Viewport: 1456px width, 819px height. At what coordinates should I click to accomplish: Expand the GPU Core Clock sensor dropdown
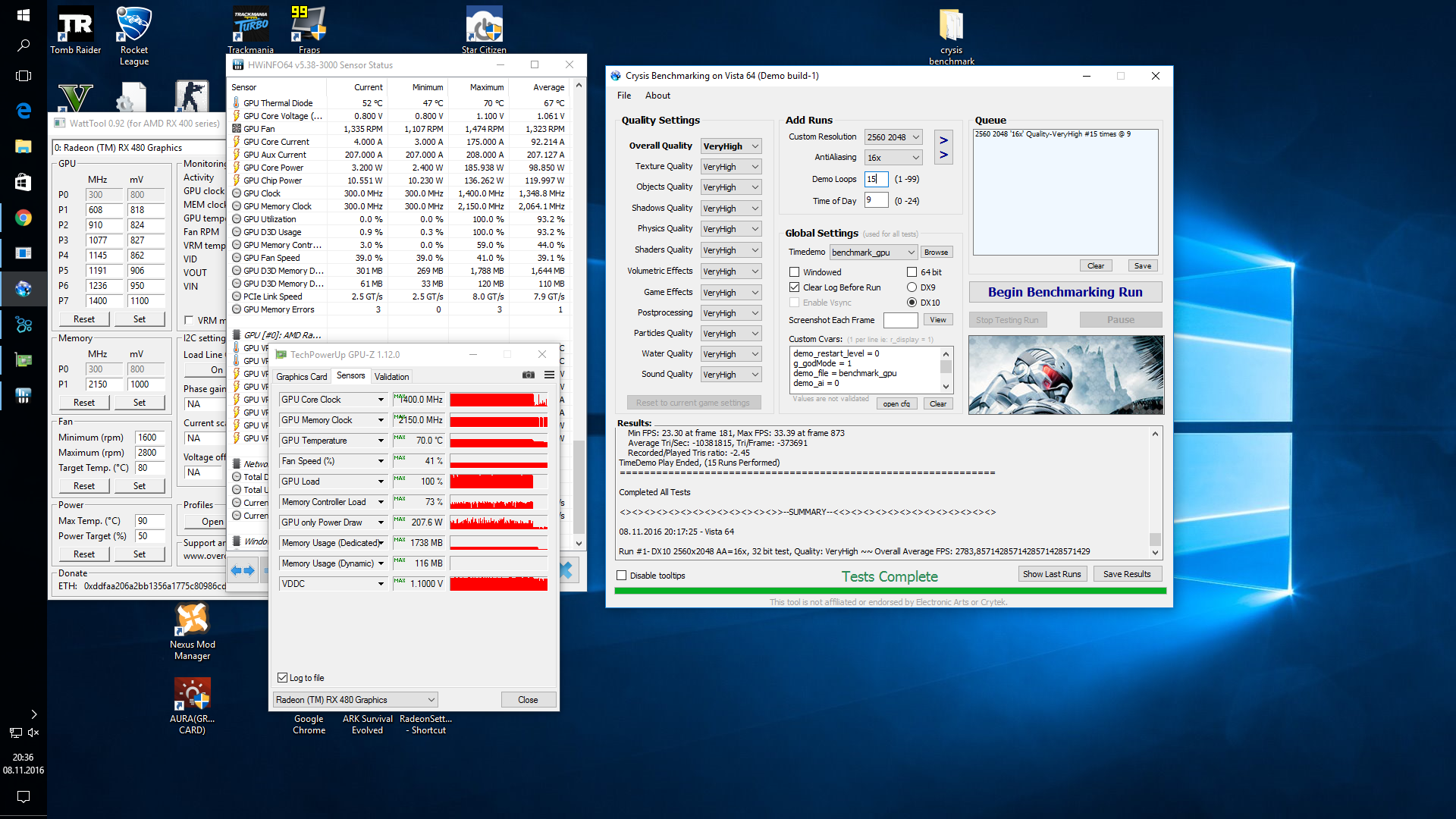click(381, 400)
